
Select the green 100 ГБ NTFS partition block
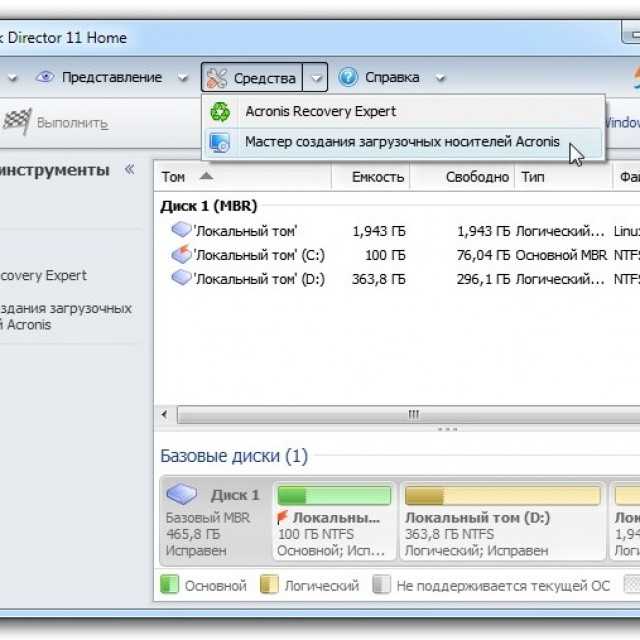pyautogui.click(x=334, y=521)
